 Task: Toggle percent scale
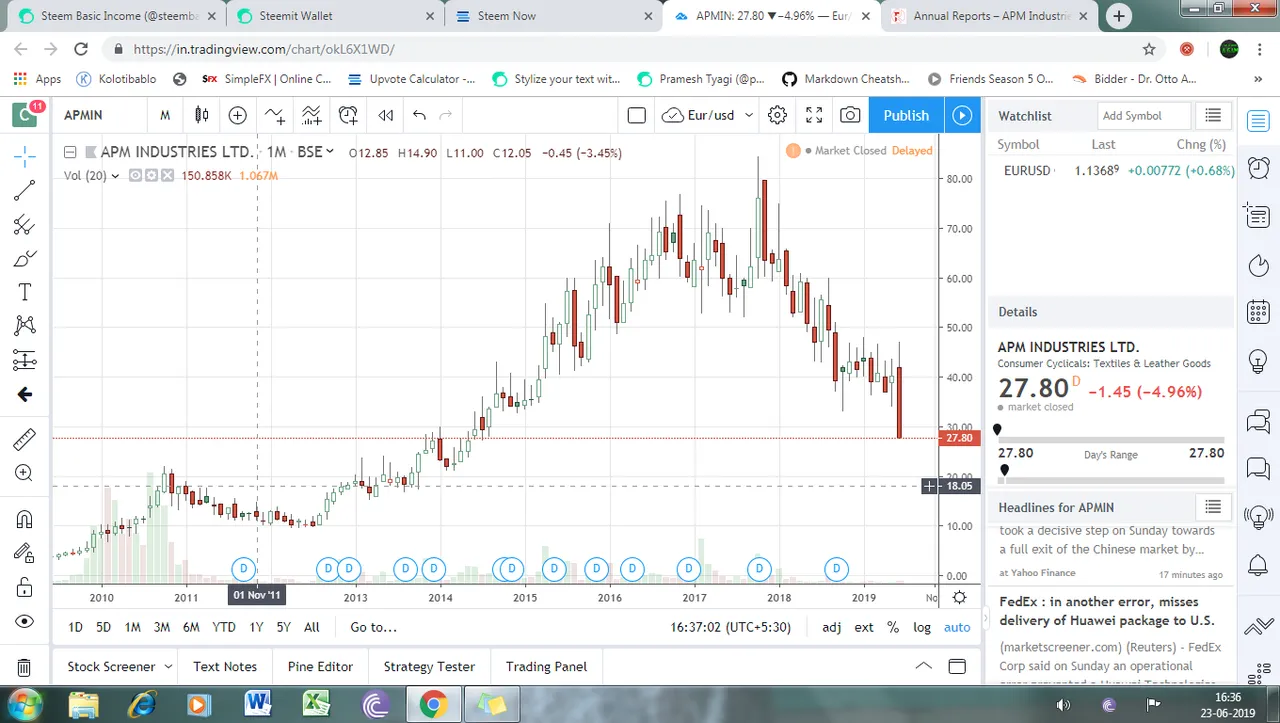point(893,627)
